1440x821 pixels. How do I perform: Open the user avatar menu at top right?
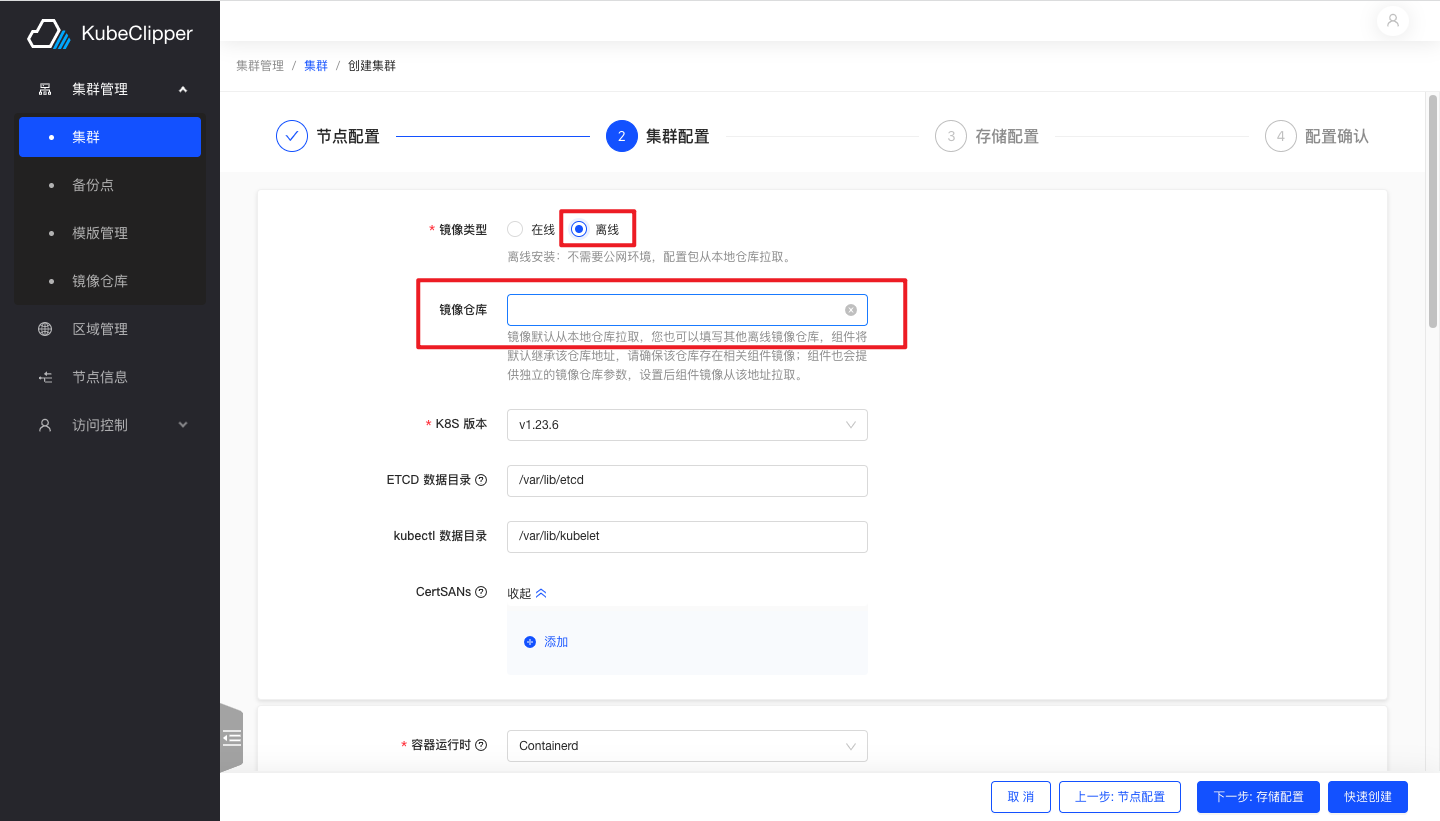[x=1392, y=20]
